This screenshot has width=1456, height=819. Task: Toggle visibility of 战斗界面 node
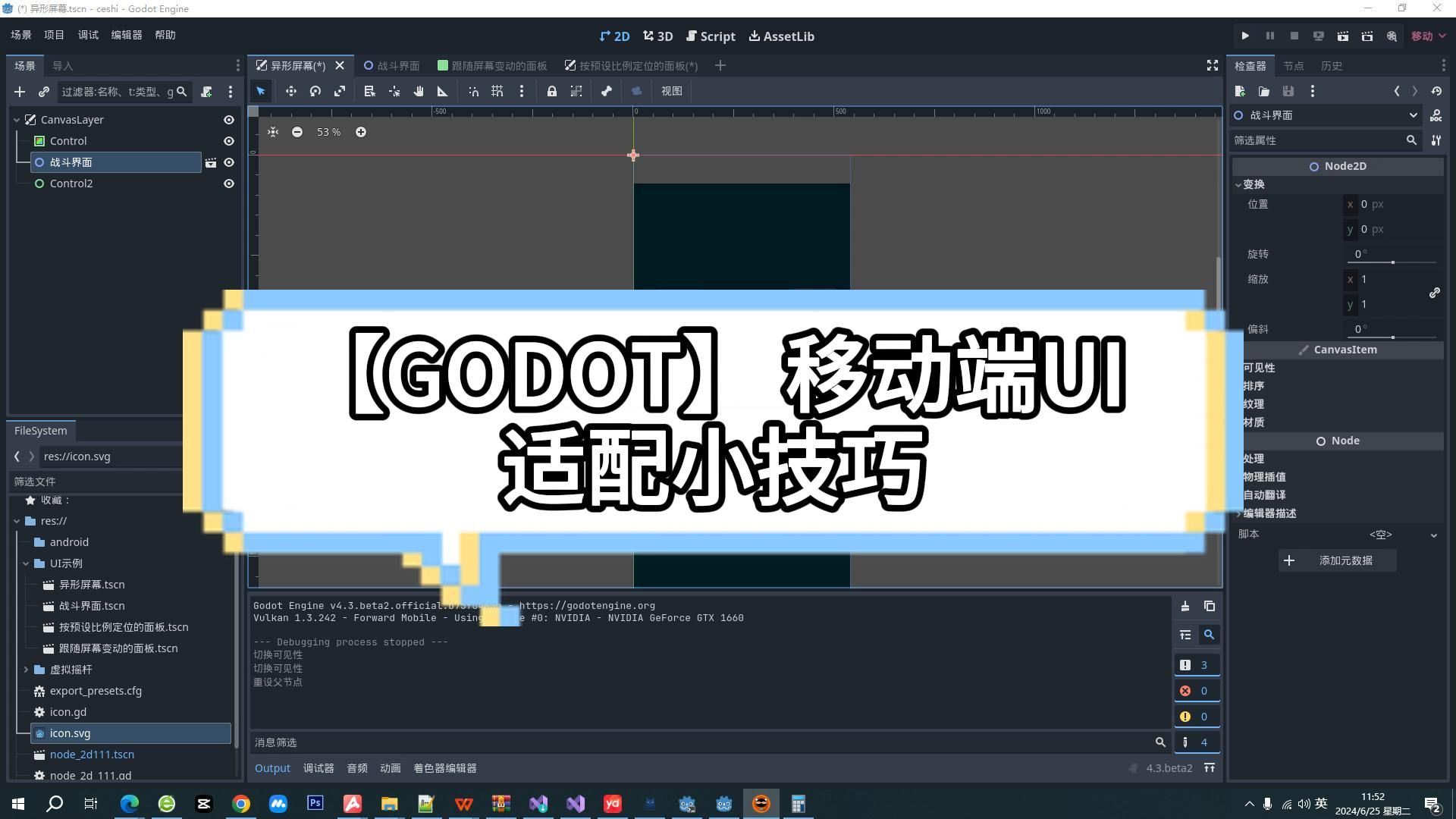pos(229,161)
